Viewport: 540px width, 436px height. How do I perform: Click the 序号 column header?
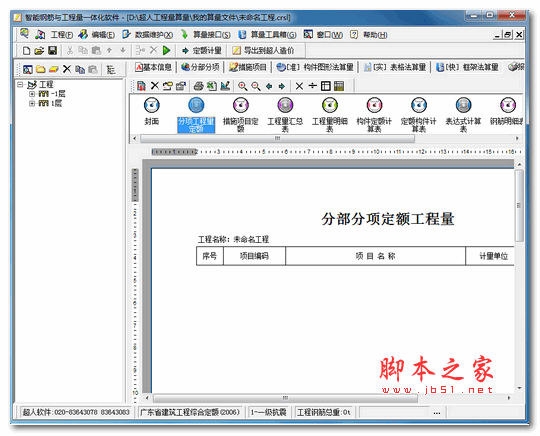tap(210, 256)
